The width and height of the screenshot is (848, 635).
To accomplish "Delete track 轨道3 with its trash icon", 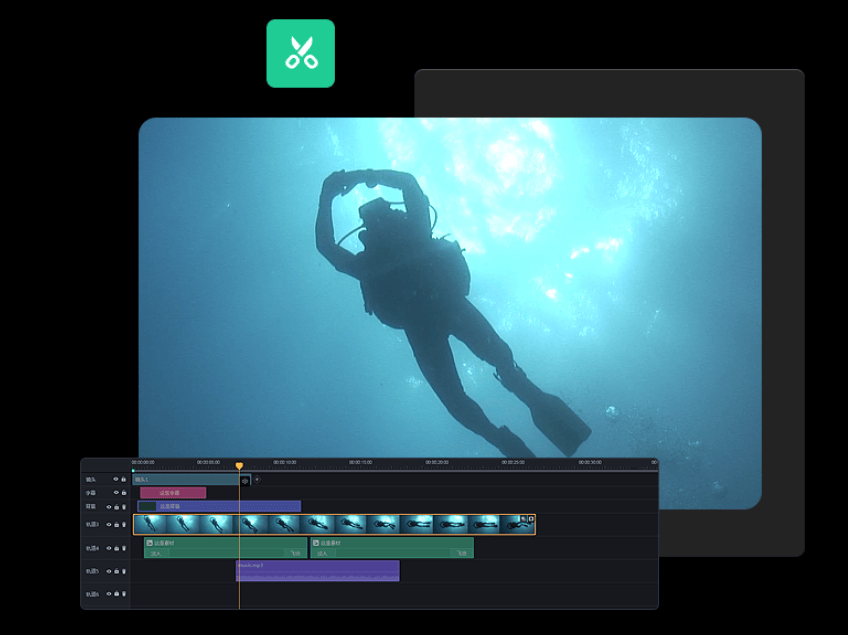I will coord(124,524).
